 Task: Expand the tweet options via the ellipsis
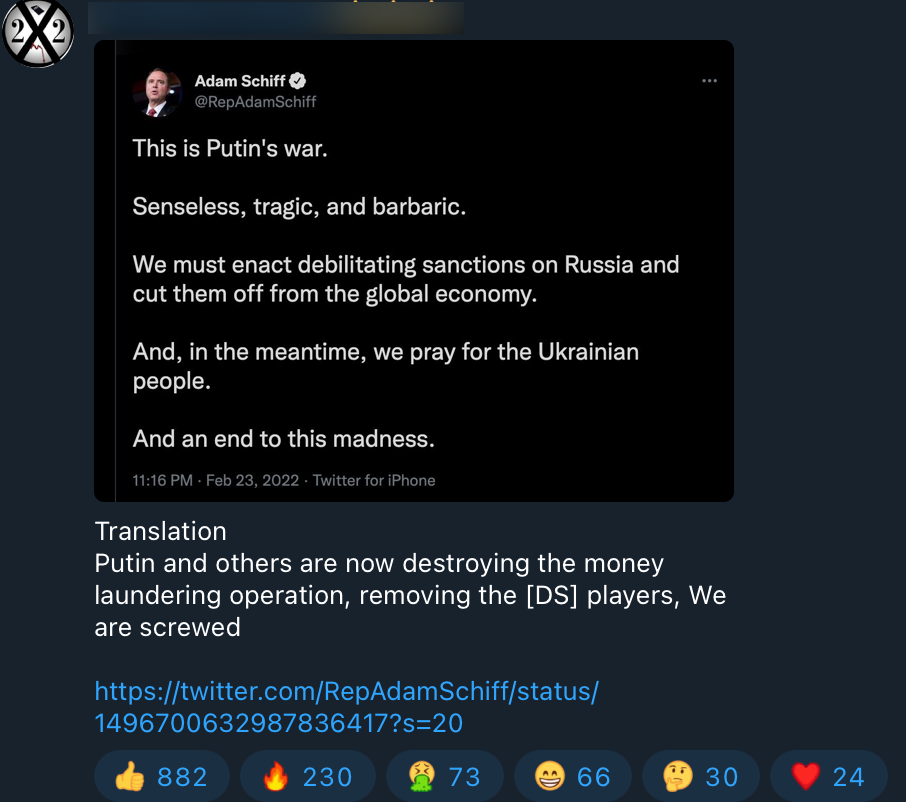point(710,81)
